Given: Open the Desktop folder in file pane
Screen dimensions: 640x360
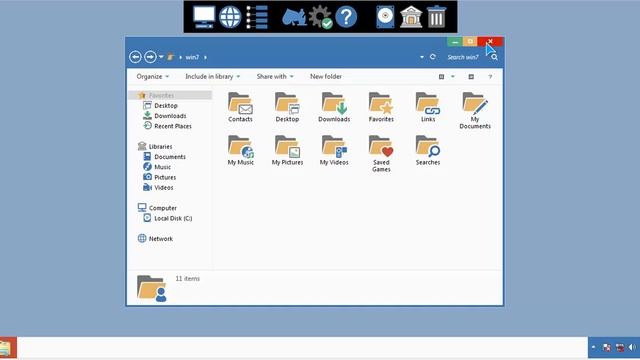Looking at the screenshot, I should pyautogui.click(x=287, y=107).
